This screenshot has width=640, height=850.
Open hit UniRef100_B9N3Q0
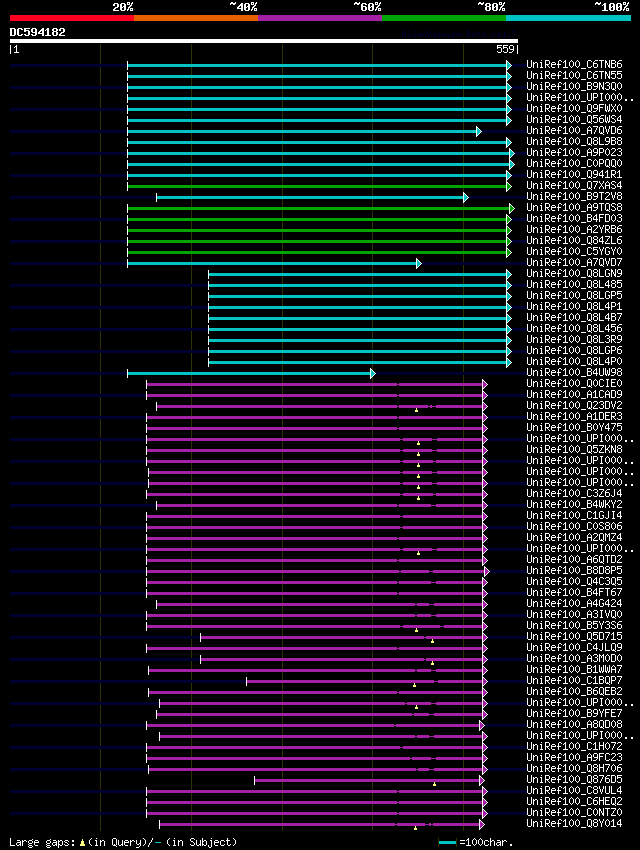(574, 86)
